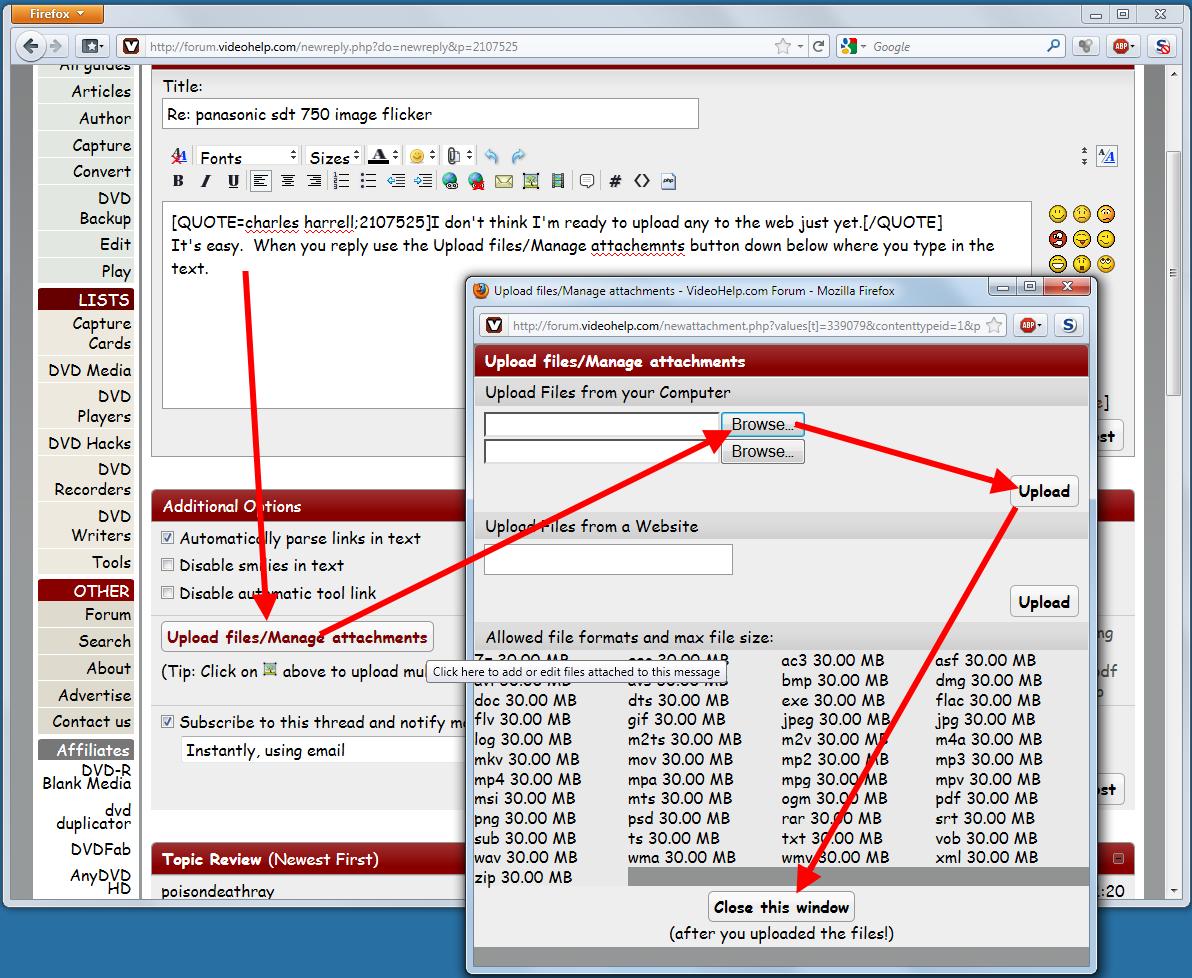Open Capture in the sidebar menu

[101, 145]
